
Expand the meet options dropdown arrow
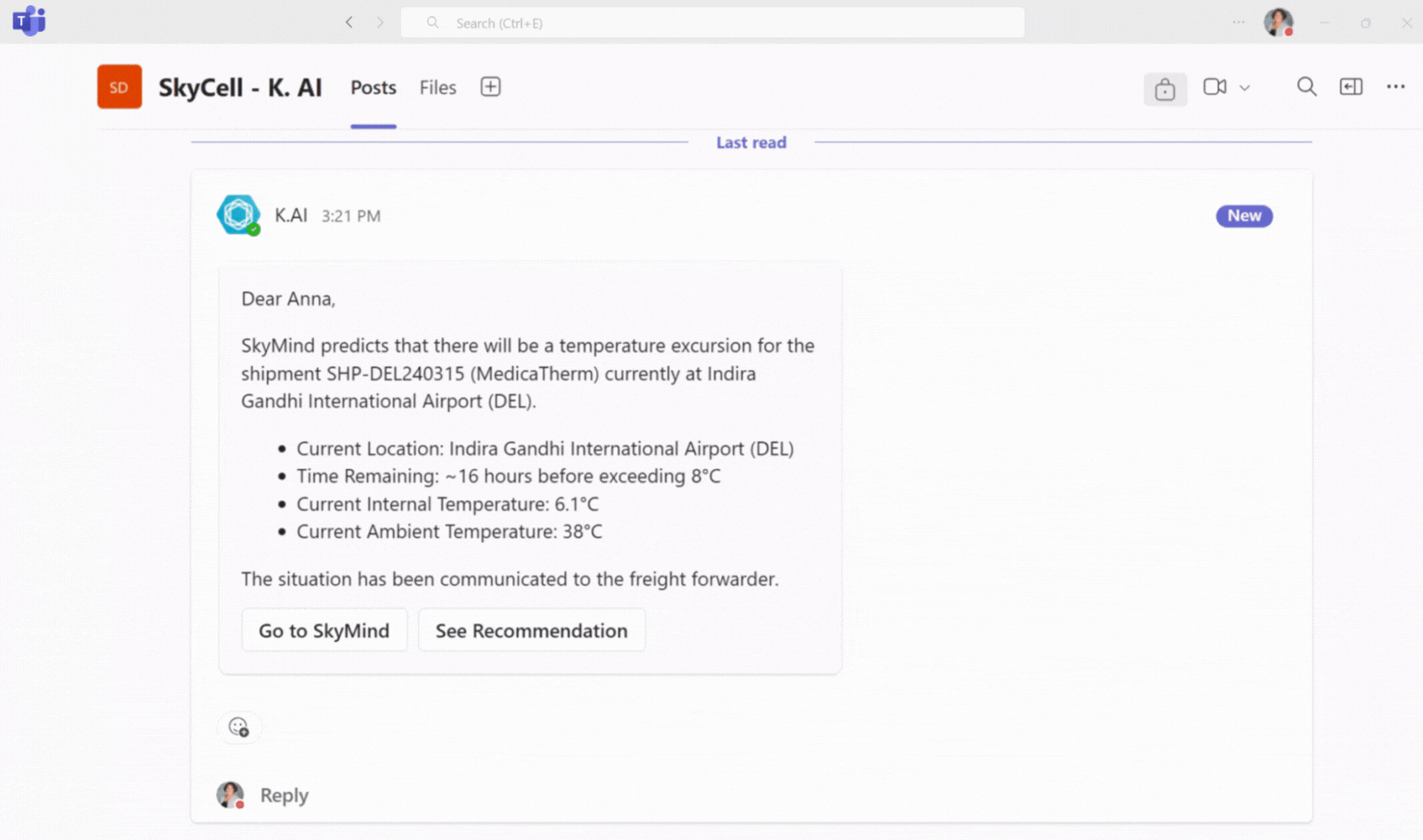[x=1244, y=87]
